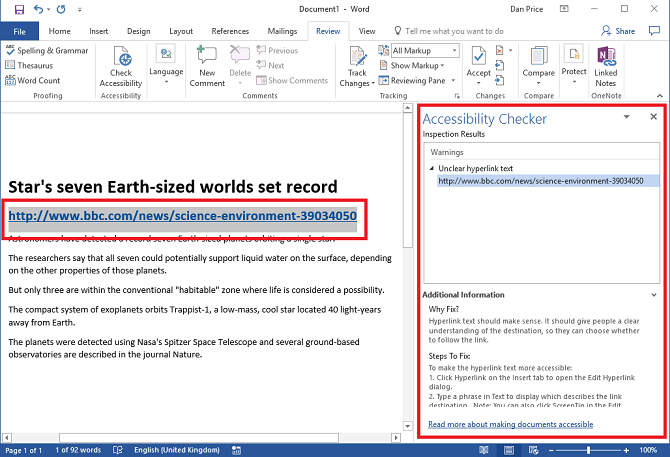
Task: Toggle Show Comments
Action: [x=292, y=80]
